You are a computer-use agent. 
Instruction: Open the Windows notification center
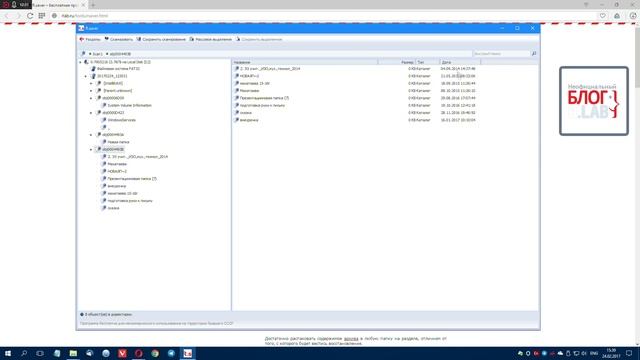(629, 353)
